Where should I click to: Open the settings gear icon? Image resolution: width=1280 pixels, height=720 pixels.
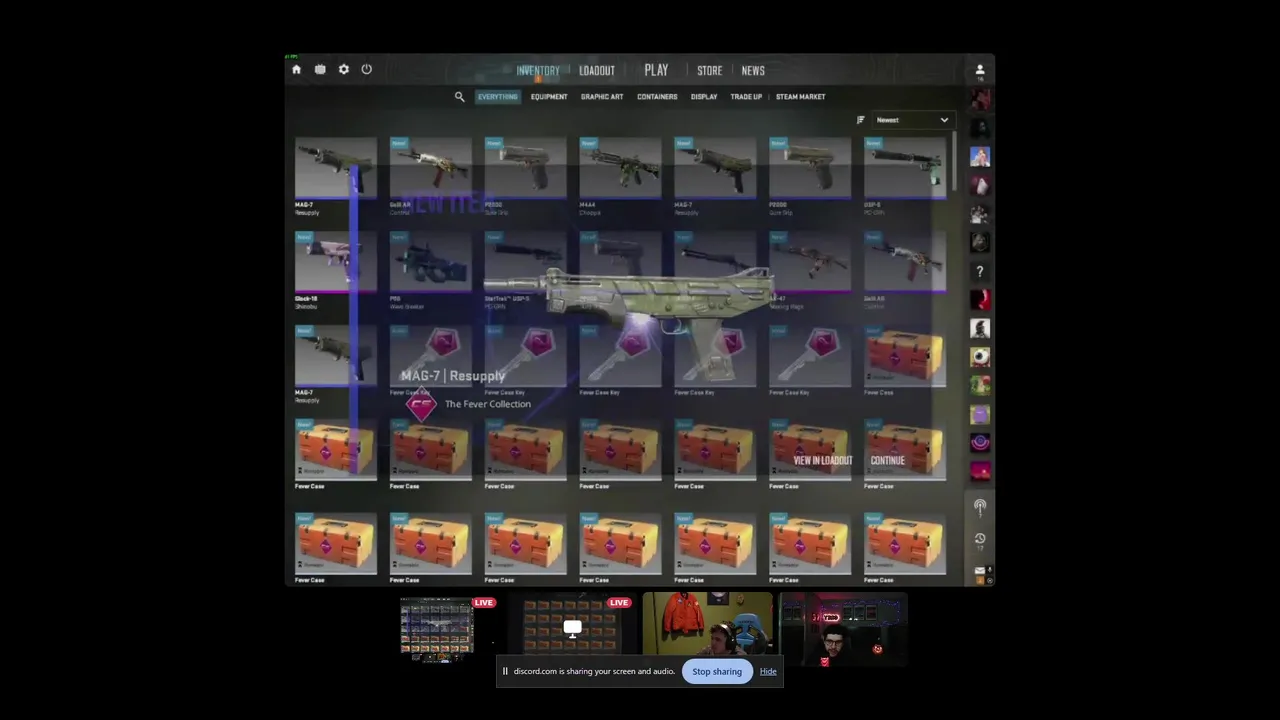[343, 70]
